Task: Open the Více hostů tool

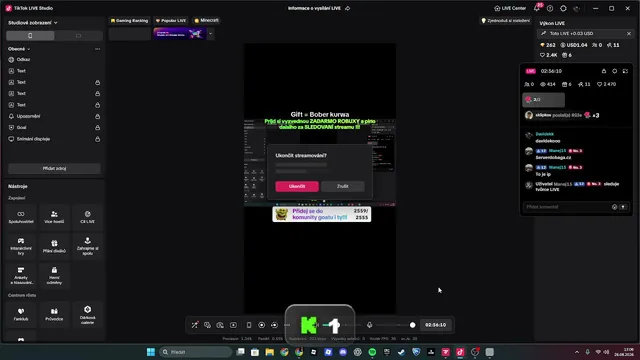Action: click(54, 217)
